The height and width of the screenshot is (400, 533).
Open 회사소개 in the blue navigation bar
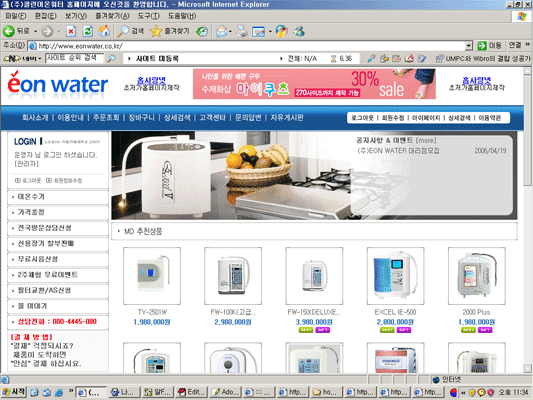35,118
